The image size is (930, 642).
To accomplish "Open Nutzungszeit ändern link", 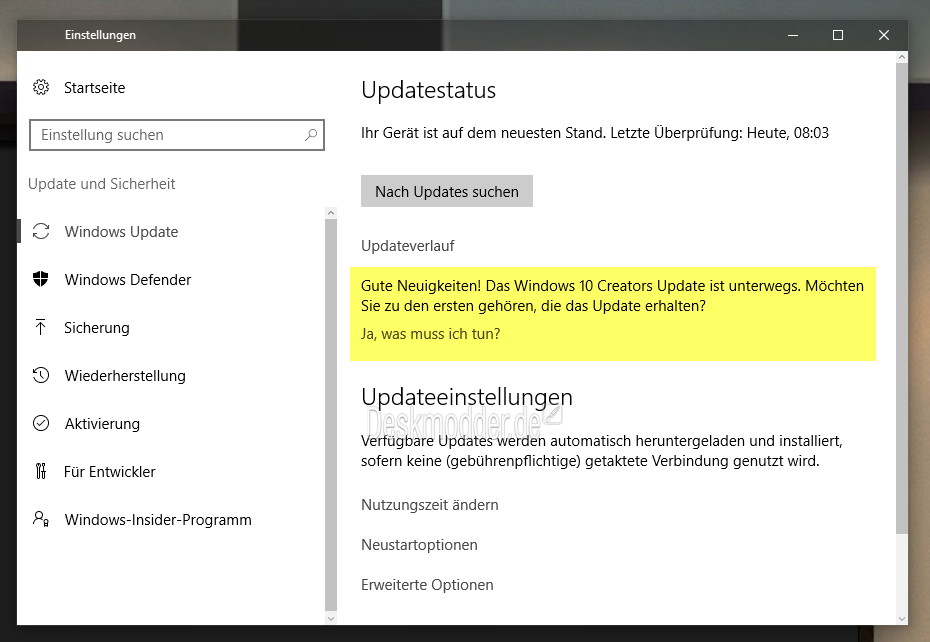I will click(429, 505).
